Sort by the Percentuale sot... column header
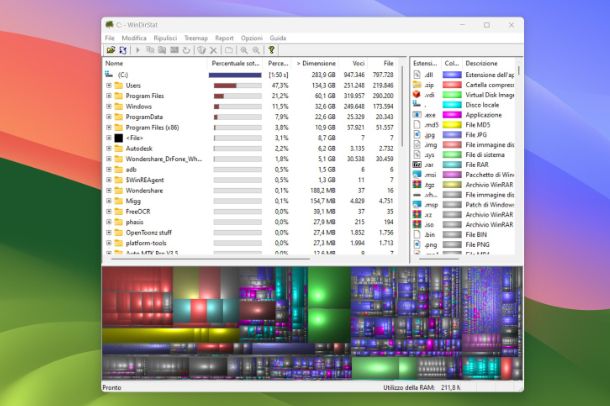The width and height of the screenshot is (610, 406). click(235, 63)
